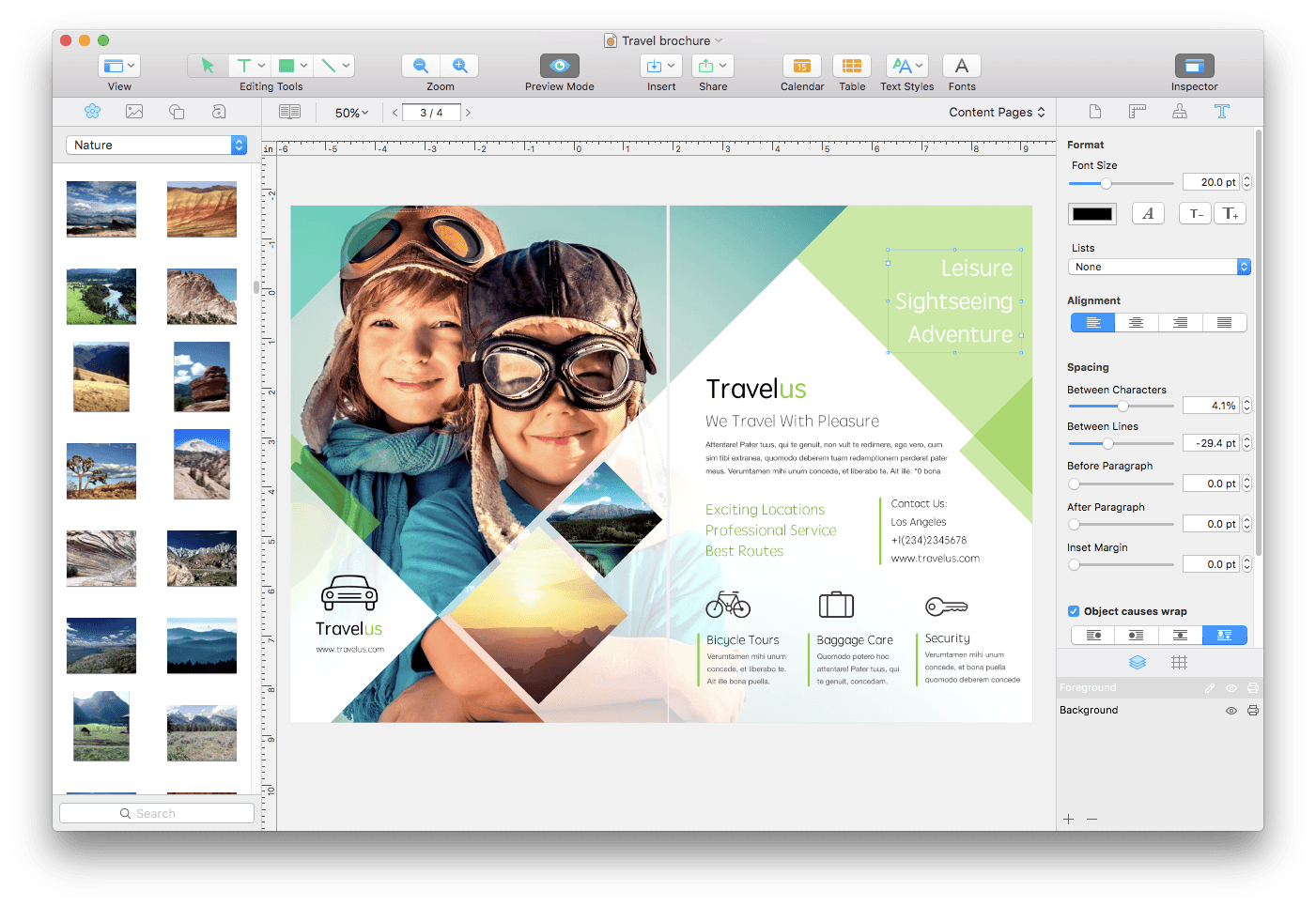1316x906 pixels.
Task: Open the Document inspector icon
Action: [1095, 111]
